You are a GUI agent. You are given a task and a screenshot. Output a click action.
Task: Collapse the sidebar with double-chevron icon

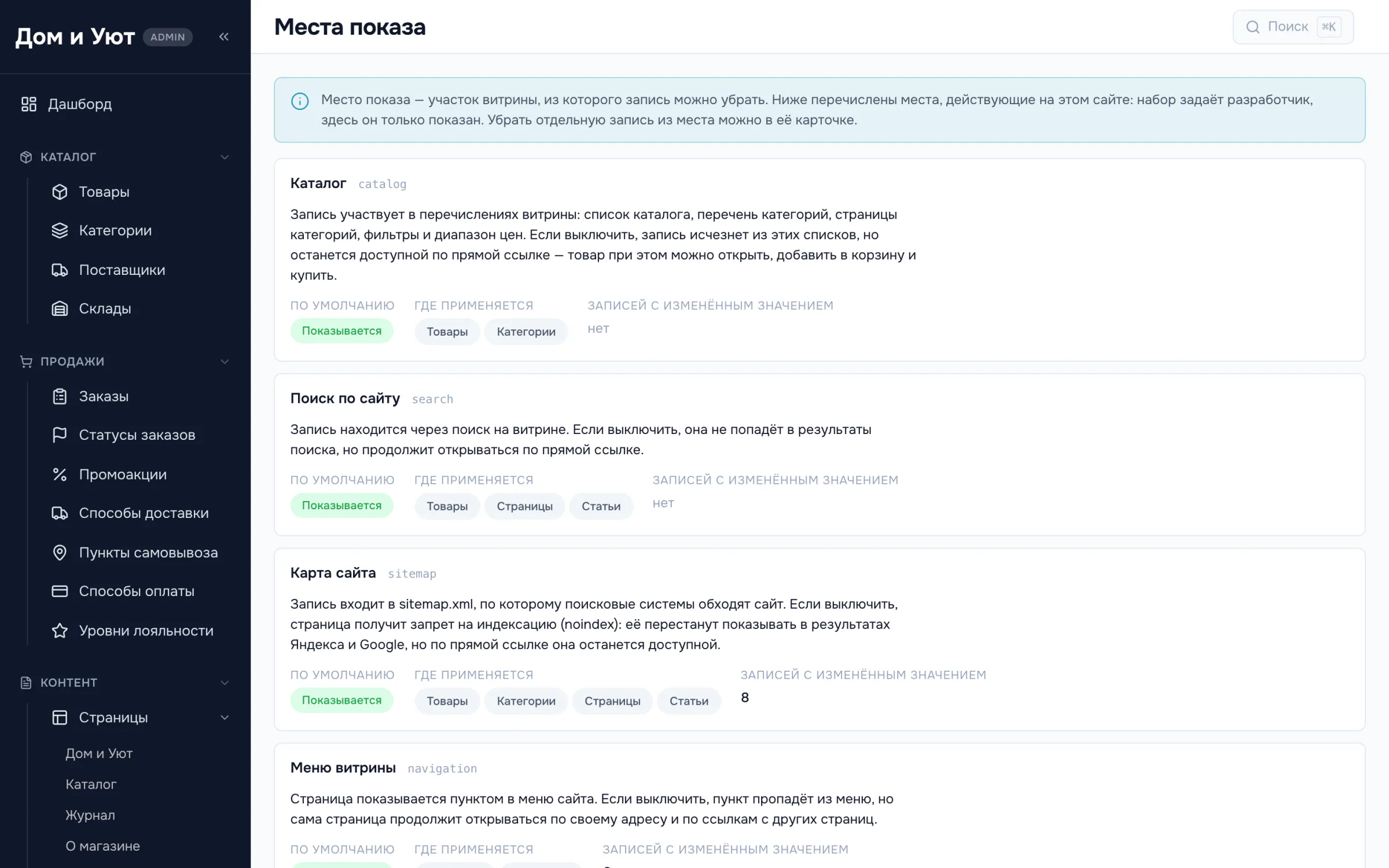tap(224, 36)
